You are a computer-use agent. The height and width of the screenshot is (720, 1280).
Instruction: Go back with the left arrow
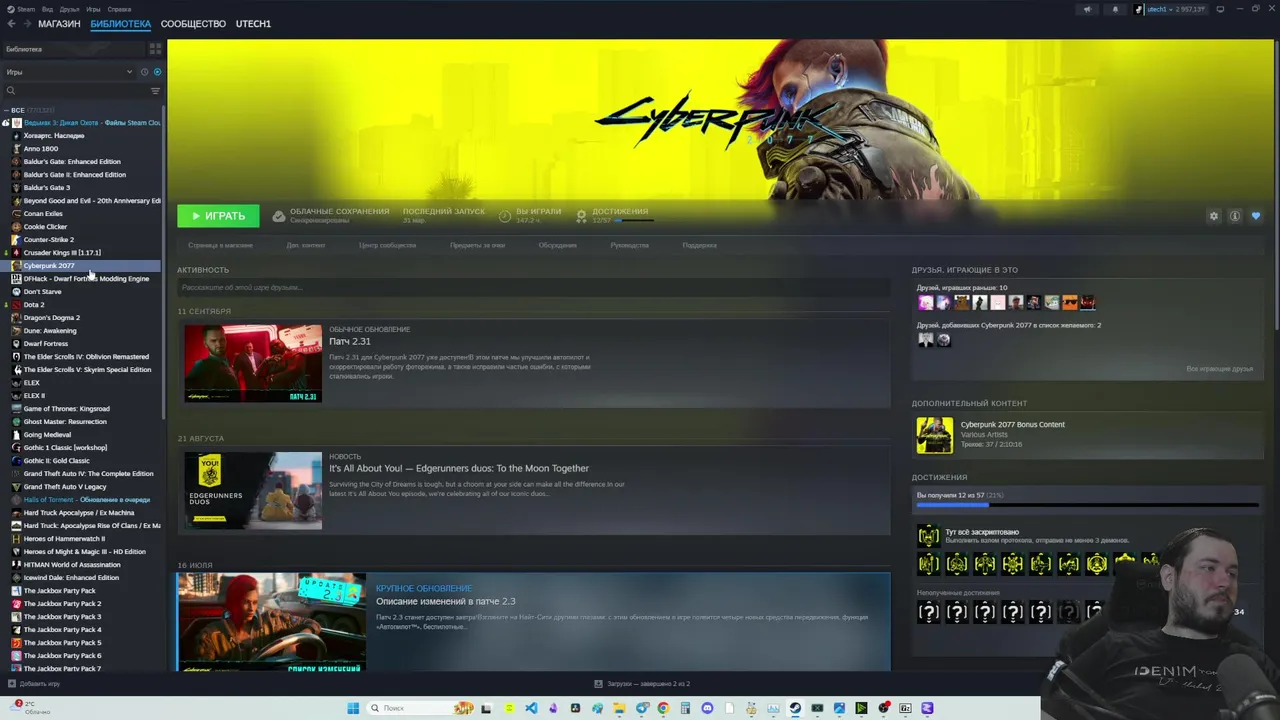point(12,24)
